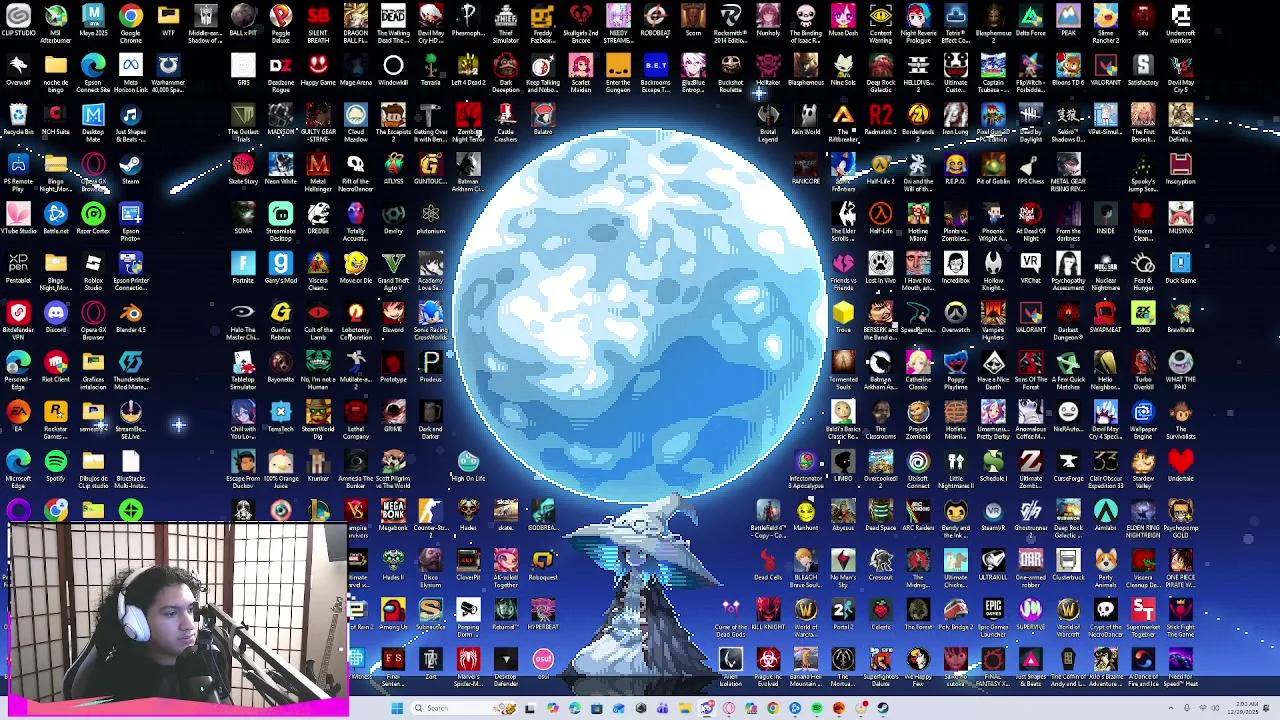Click the system clock in the taskbar
The width and height of the screenshot is (1280, 720).
point(1248,708)
